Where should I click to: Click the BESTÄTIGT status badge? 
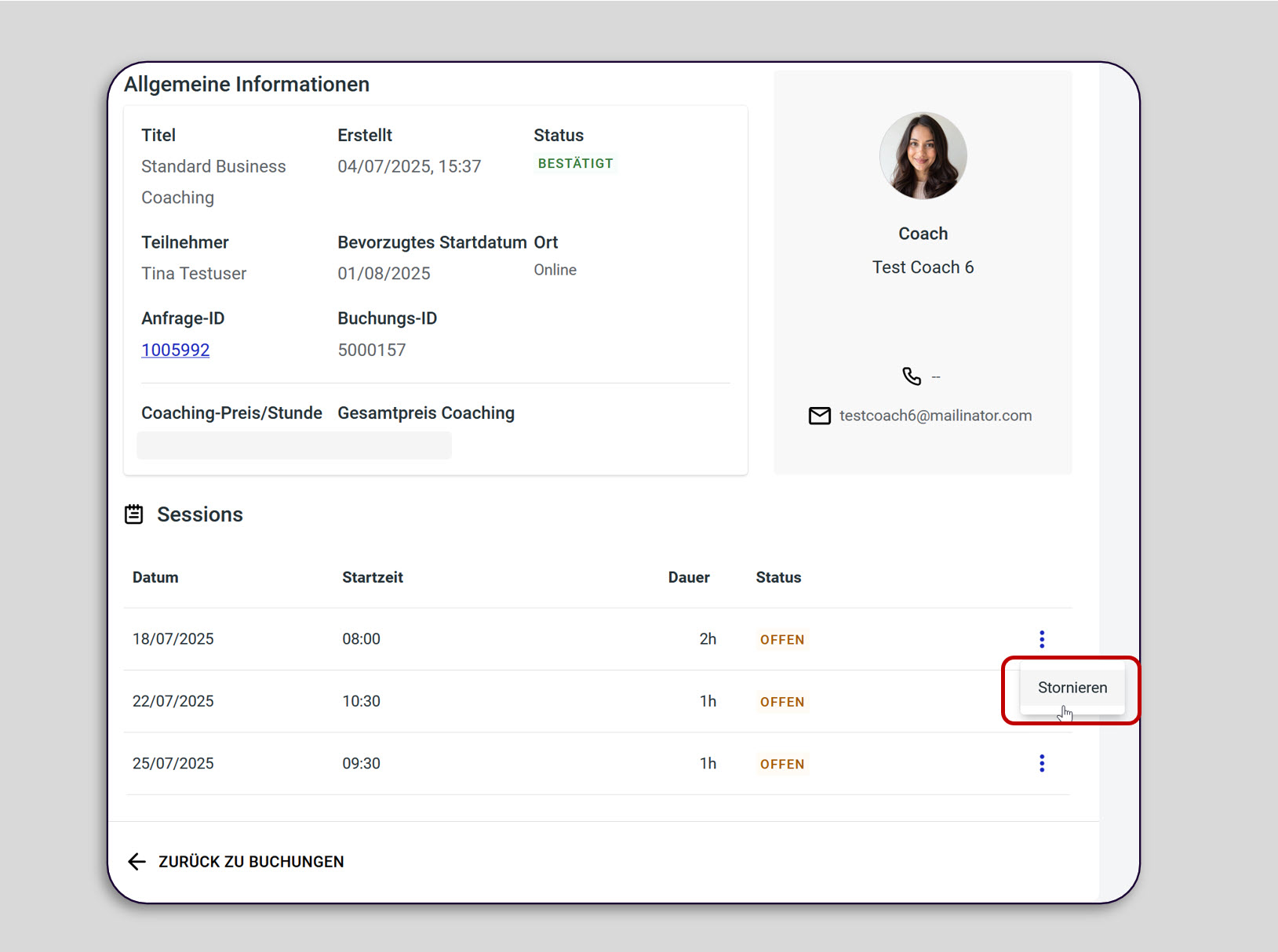click(x=576, y=163)
